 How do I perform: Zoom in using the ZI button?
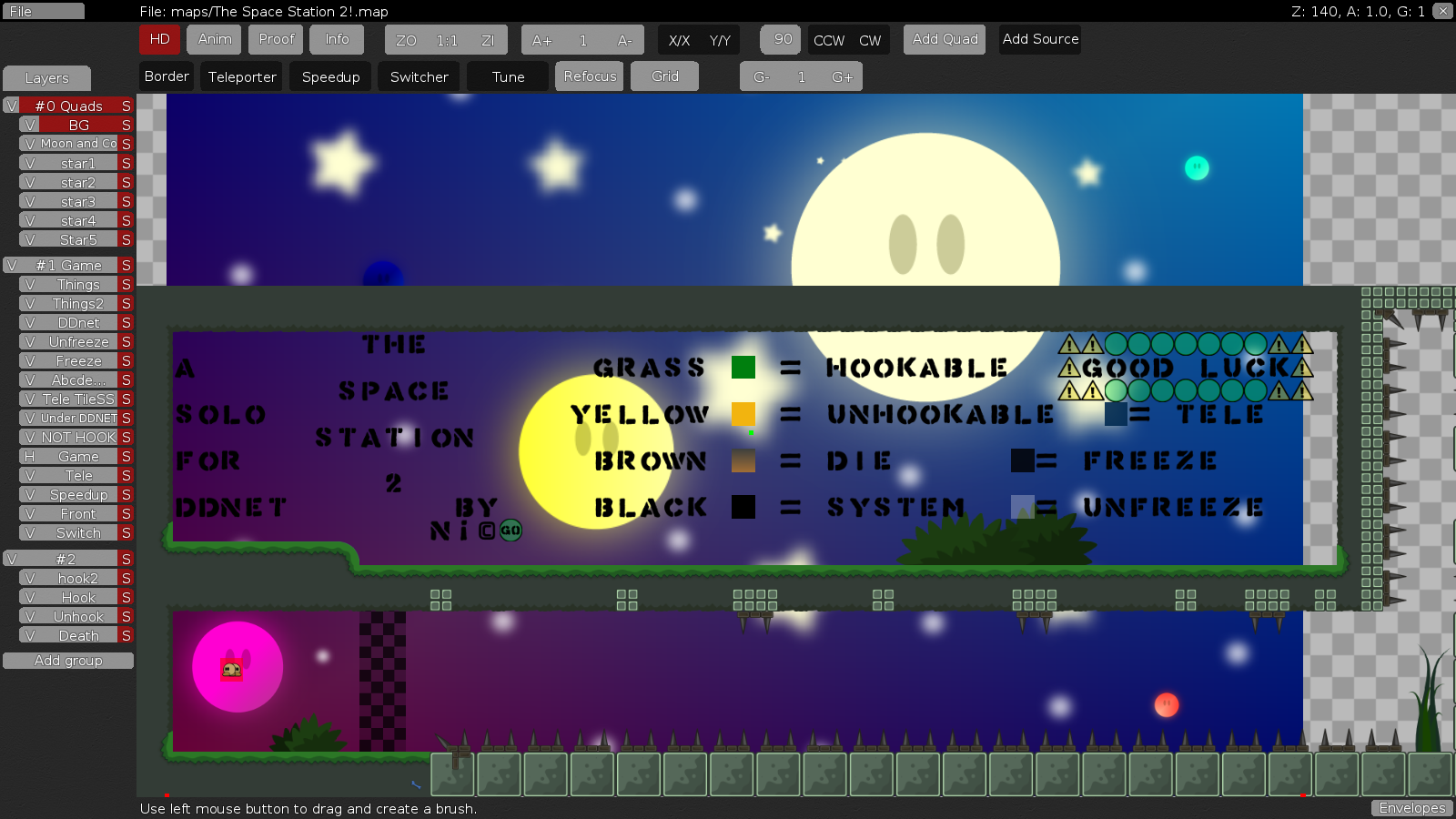(x=489, y=39)
